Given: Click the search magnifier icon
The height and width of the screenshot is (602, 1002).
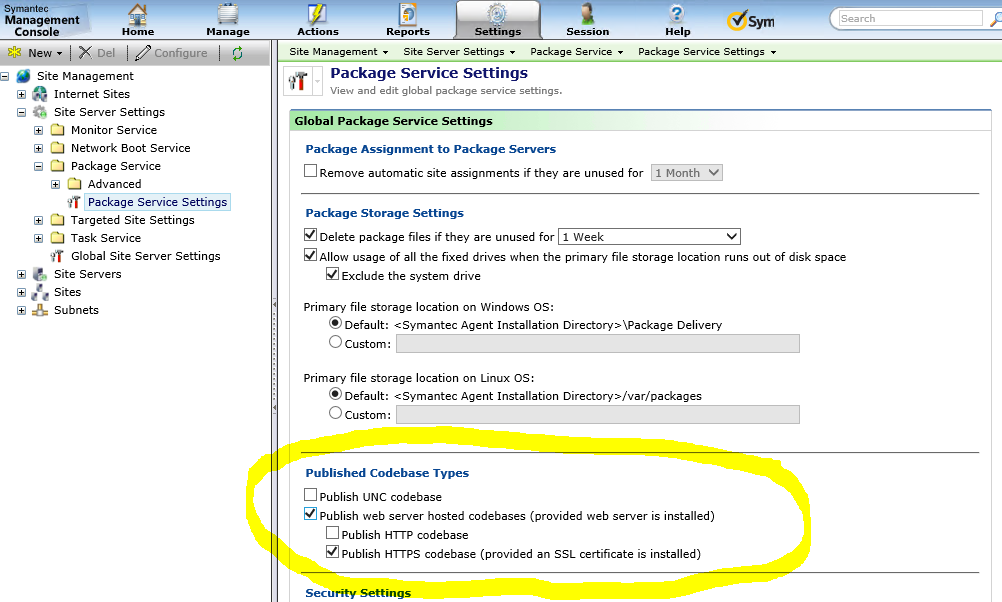Looking at the screenshot, I should point(995,19).
